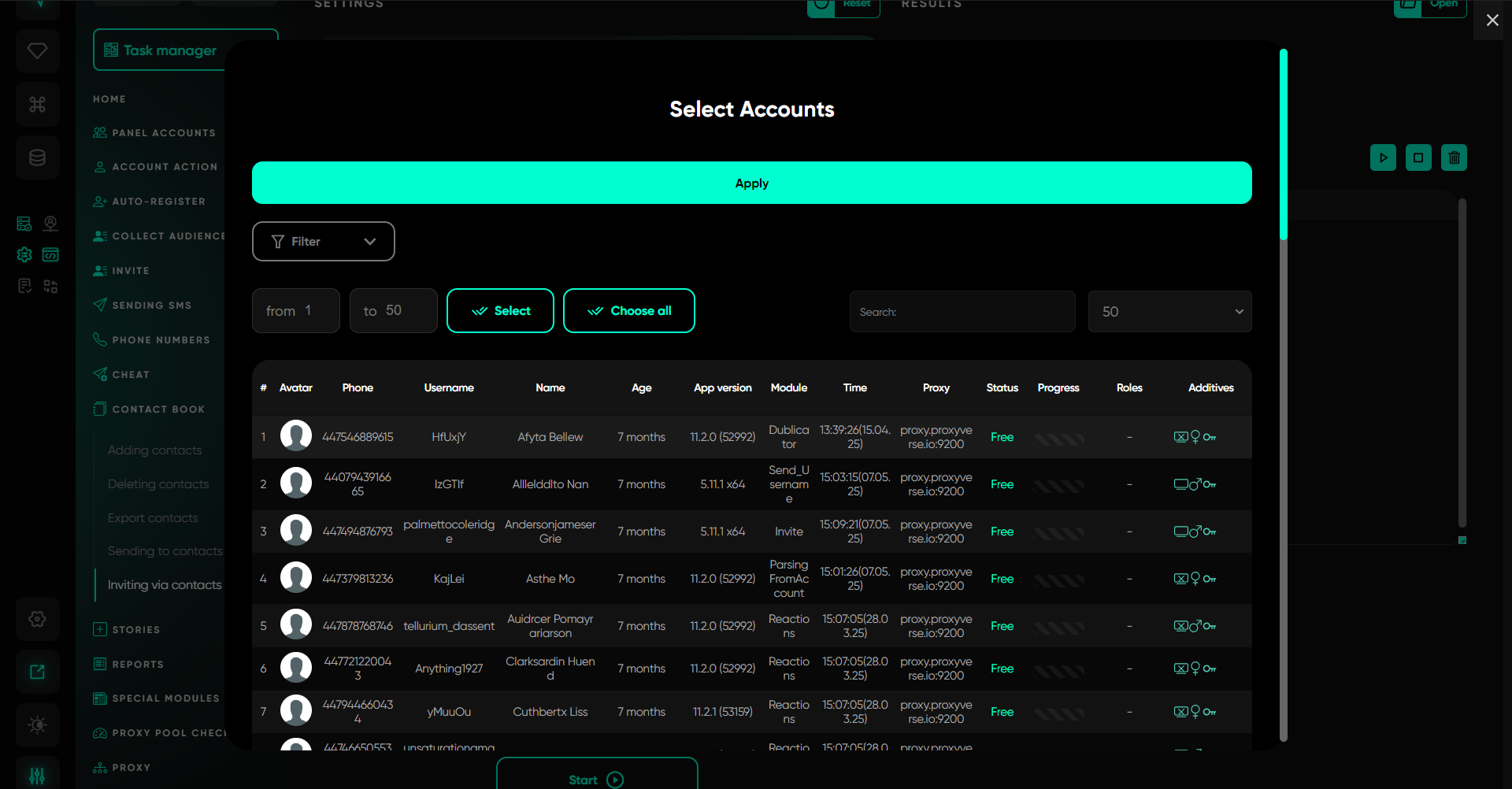Click the 'to' range input field
The width and height of the screenshot is (1512, 789).
(394, 311)
